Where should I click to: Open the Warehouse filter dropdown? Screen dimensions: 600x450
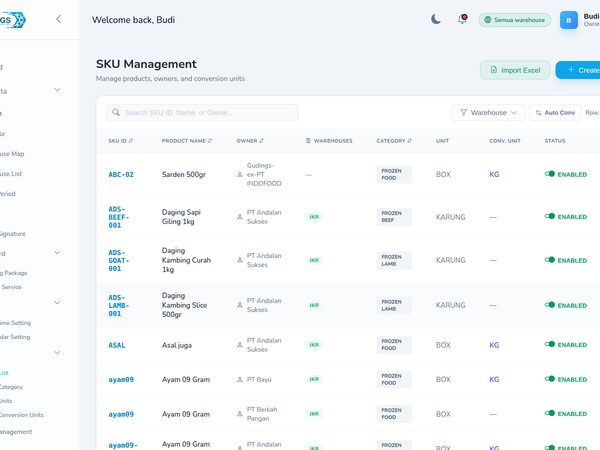click(488, 112)
